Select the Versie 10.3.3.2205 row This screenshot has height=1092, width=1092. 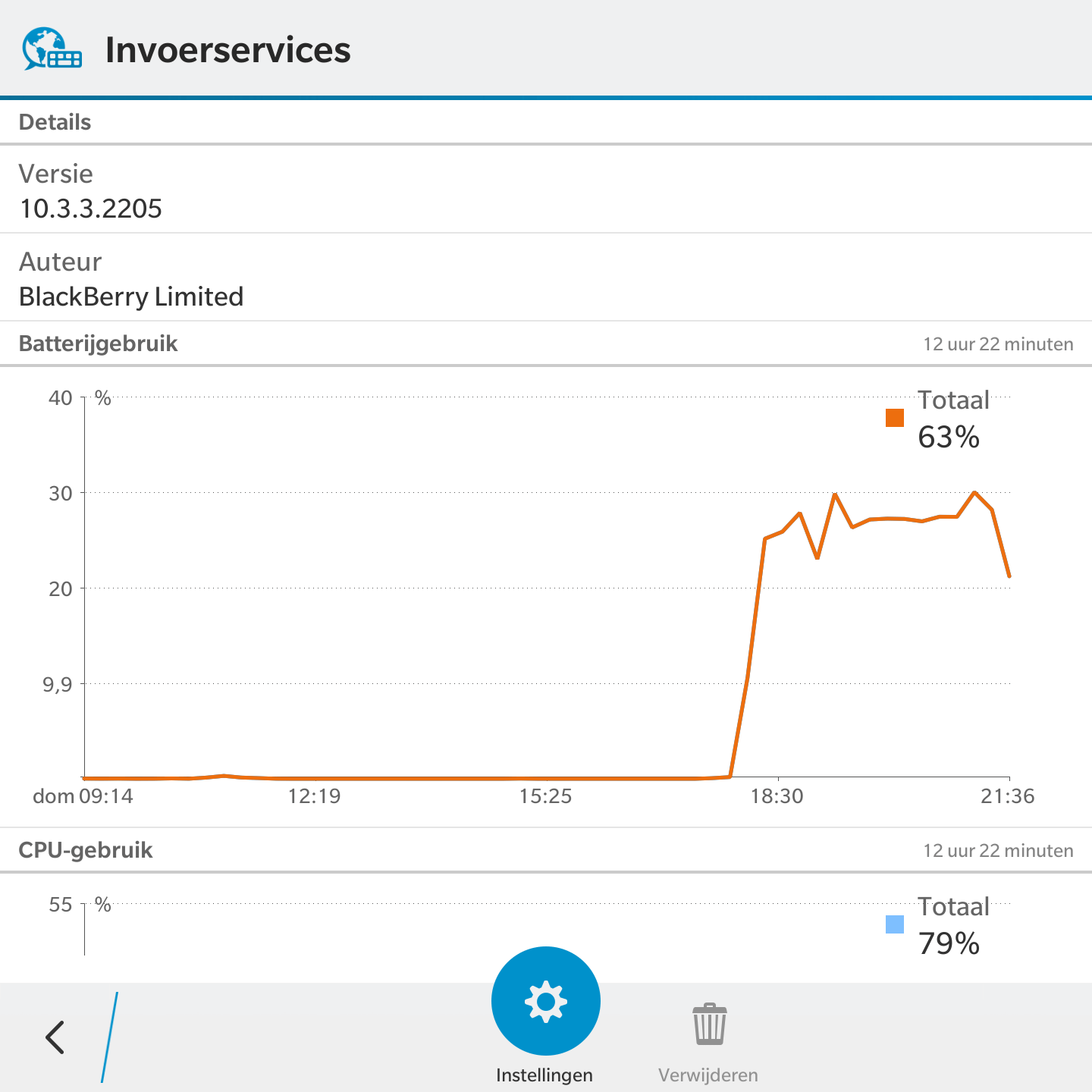click(x=546, y=190)
